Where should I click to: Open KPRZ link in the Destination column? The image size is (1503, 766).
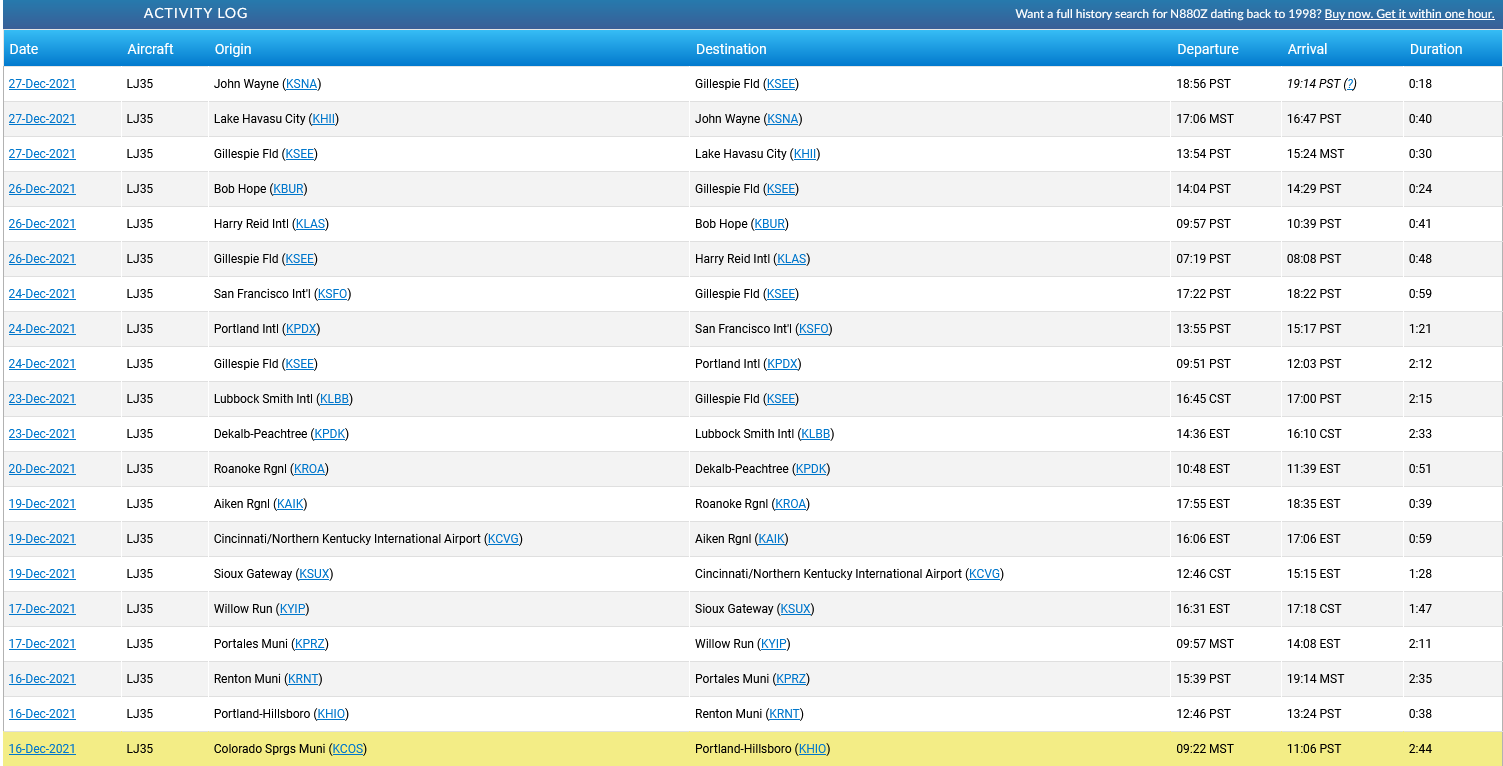coord(791,679)
